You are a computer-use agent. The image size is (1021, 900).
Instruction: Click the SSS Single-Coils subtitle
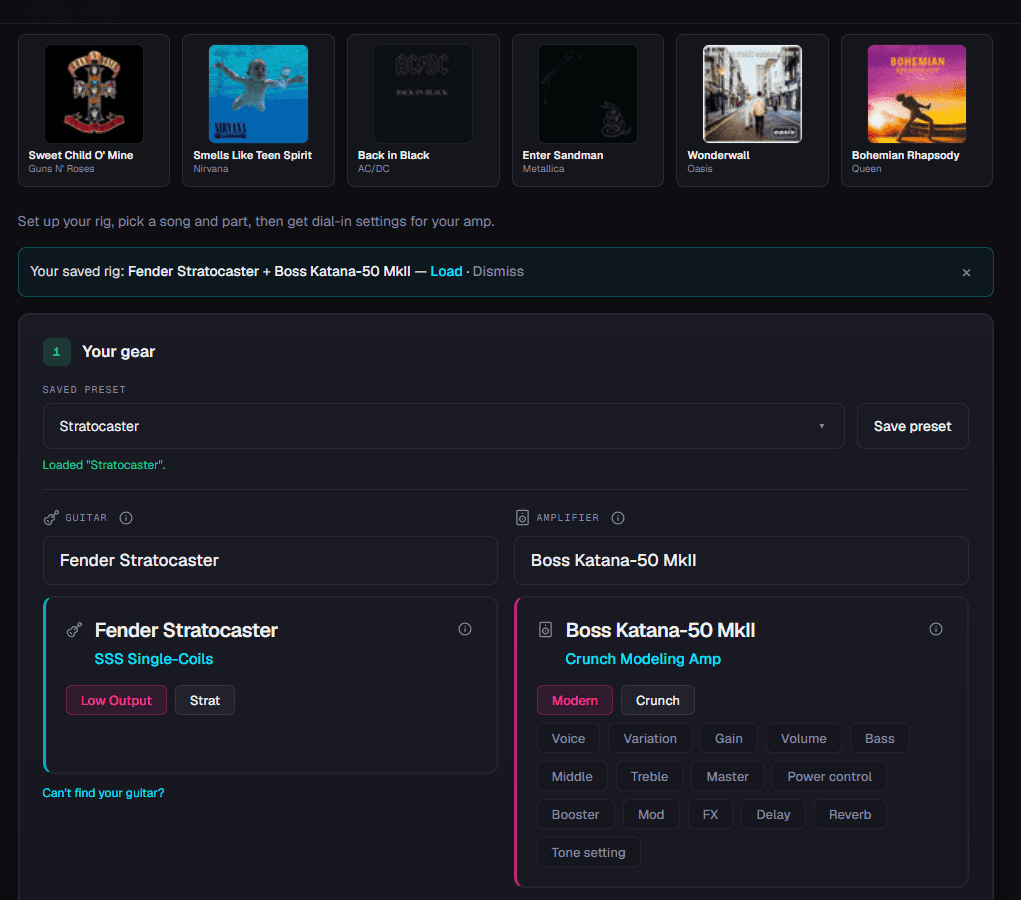pos(154,659)
